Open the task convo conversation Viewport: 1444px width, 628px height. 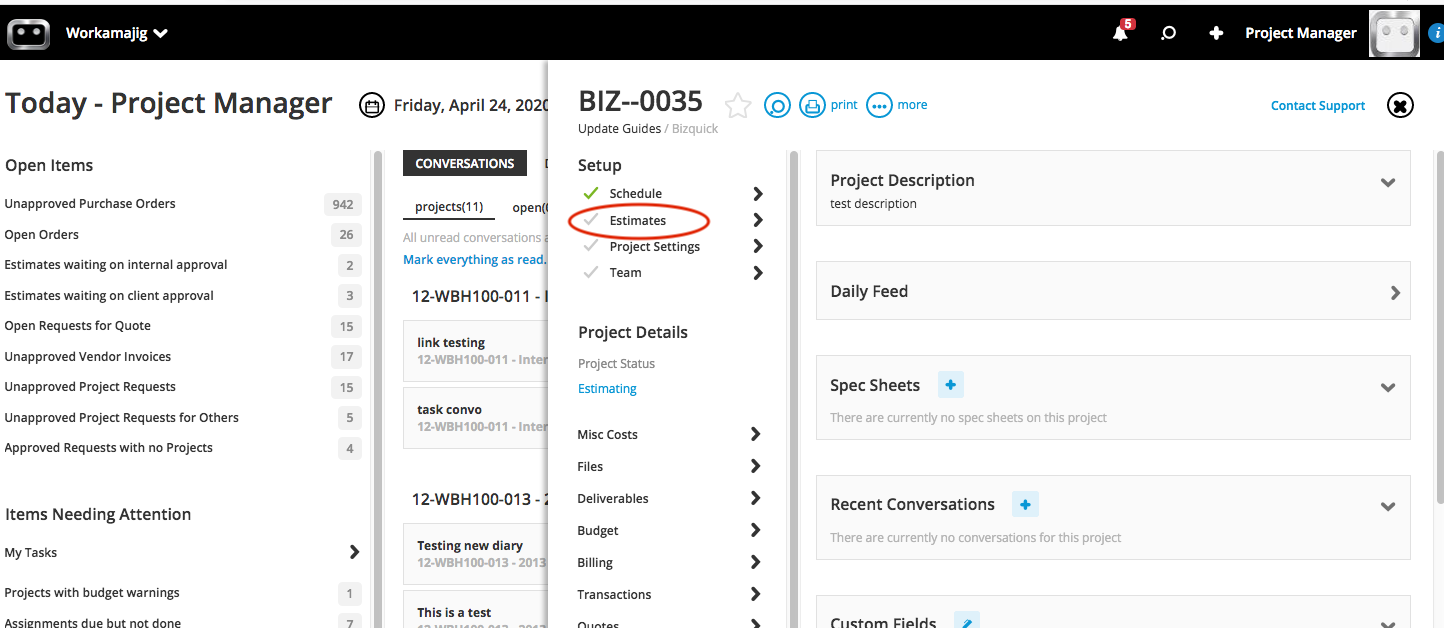[x=476, y=417]
